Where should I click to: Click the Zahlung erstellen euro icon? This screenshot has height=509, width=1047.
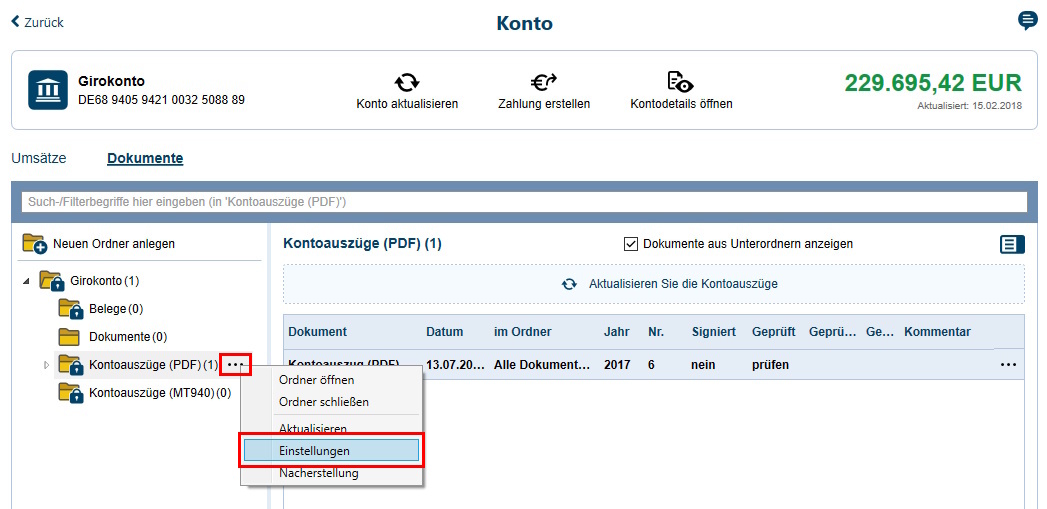543,82
